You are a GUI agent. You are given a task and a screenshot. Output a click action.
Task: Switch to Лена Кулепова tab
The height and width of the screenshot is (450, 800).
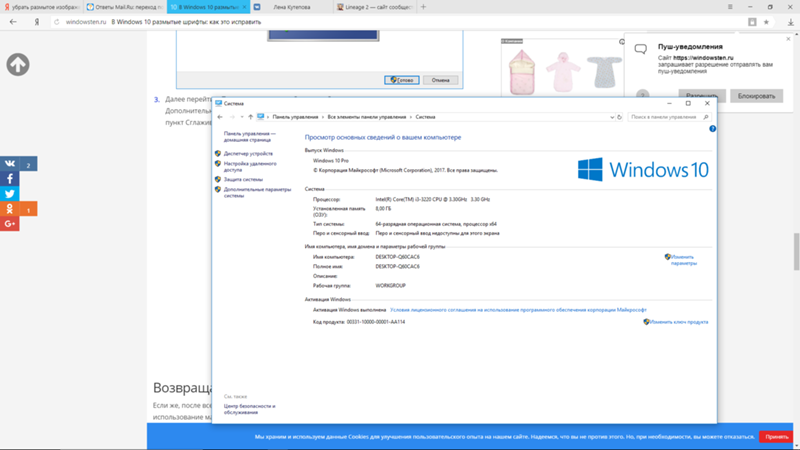coord(291,7)
